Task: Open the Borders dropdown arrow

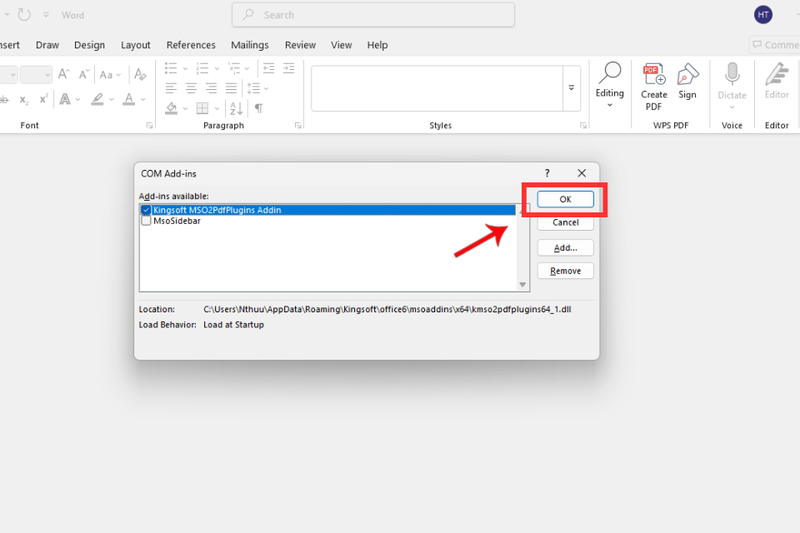Action: [x=217, y=109]
